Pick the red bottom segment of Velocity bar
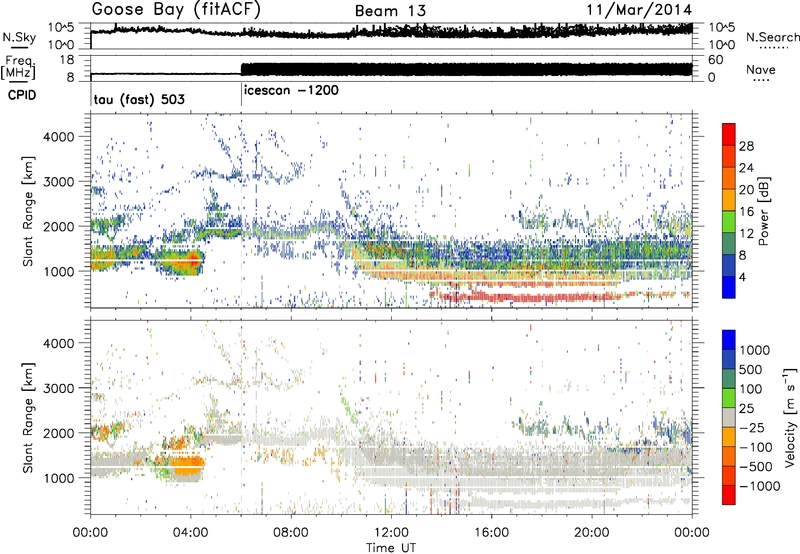The image size is (800, 554). [x=729, y=495]
